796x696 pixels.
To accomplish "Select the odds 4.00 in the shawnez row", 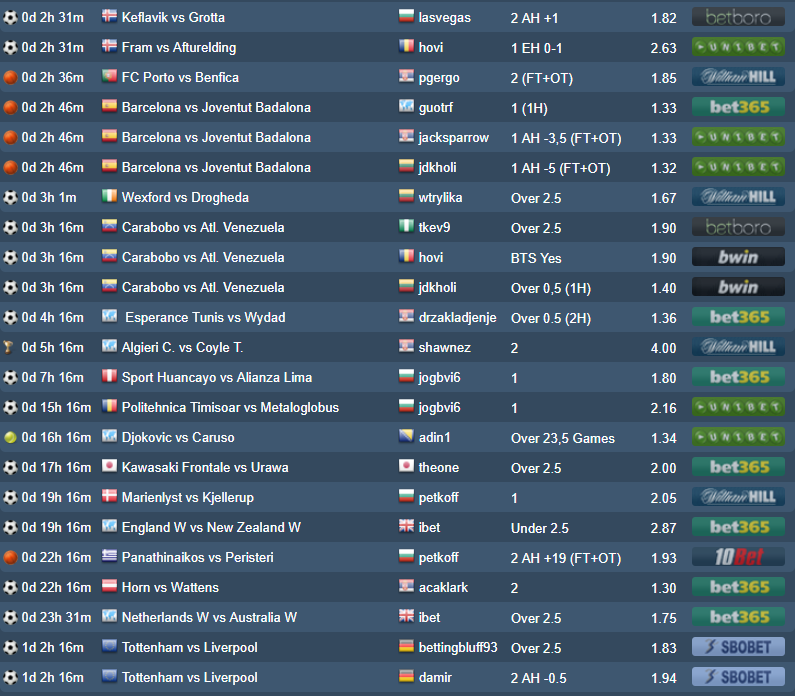I will pyautogui.click(x=664, y=348).
